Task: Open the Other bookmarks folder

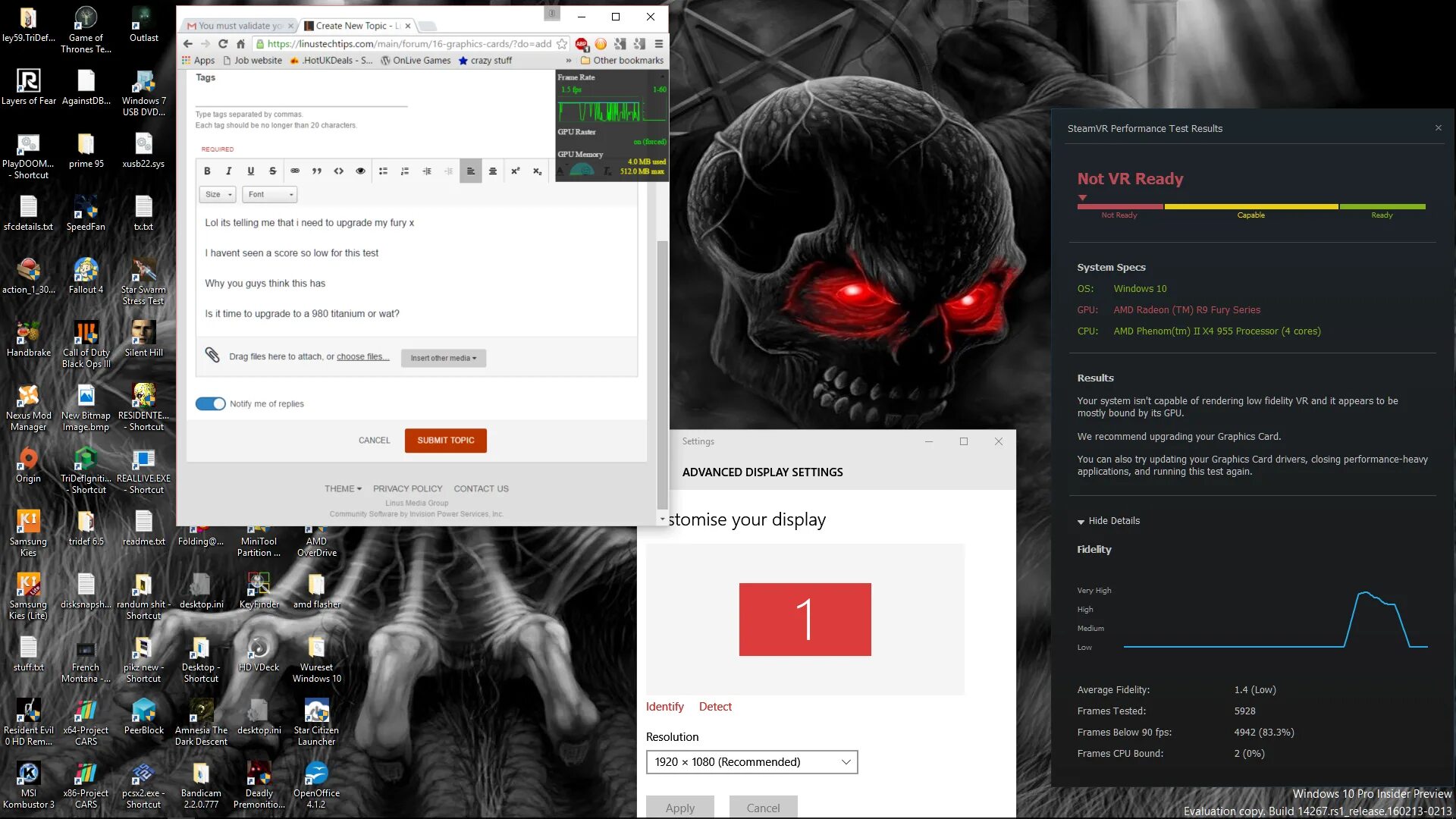Action: click(x=622, y=61)
